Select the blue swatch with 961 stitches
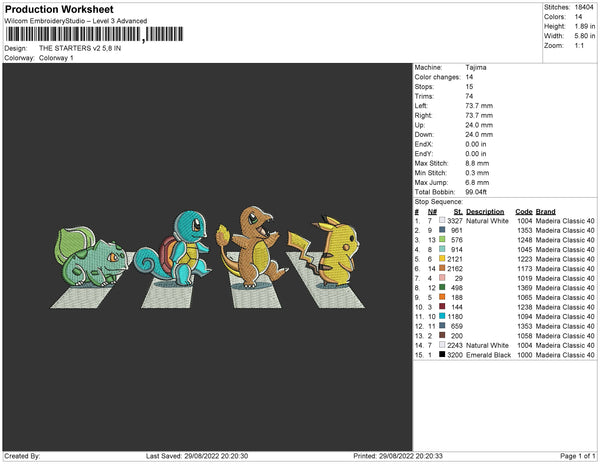600x464 pixels. point(442,230)
